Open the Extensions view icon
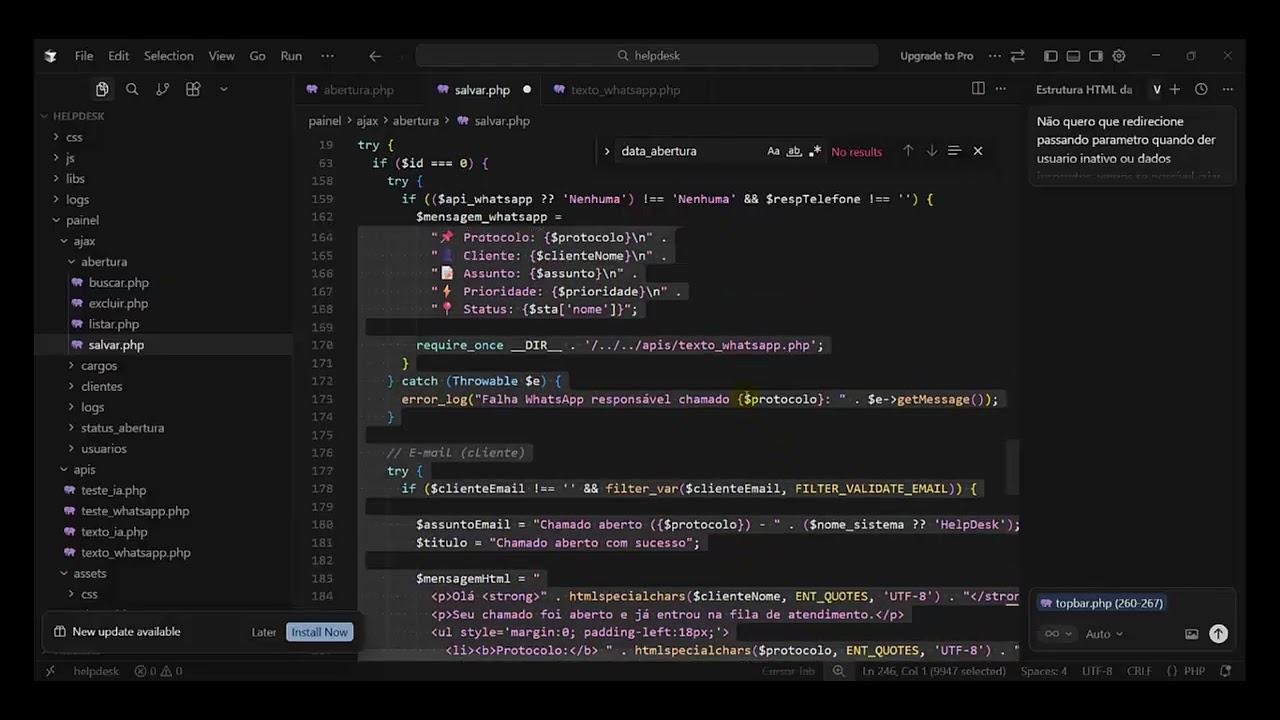The image size is (1280, 720). [193, 89]
